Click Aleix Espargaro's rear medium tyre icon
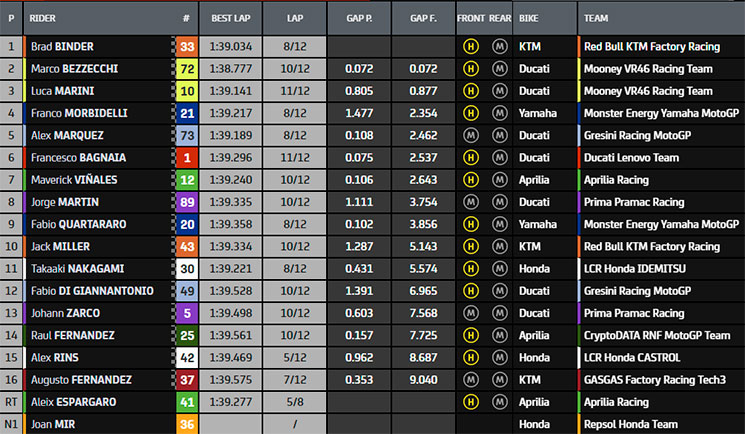 [x=499, y=402]
